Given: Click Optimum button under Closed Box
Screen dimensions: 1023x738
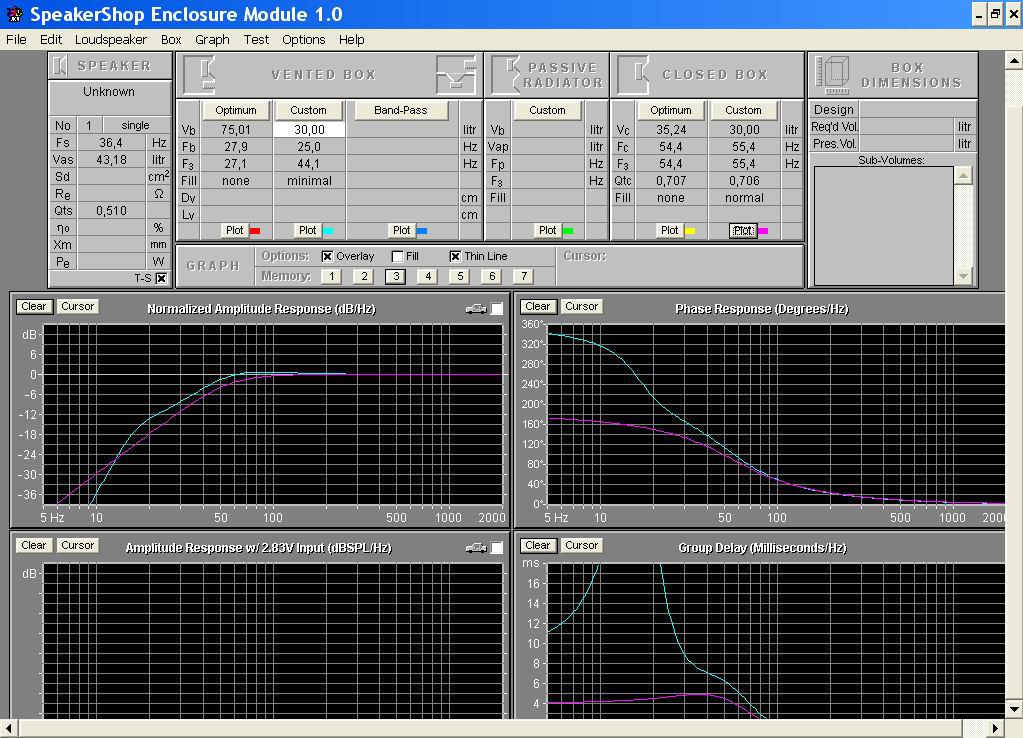Looking at the screenshot, I should click(x=670, y=110).
